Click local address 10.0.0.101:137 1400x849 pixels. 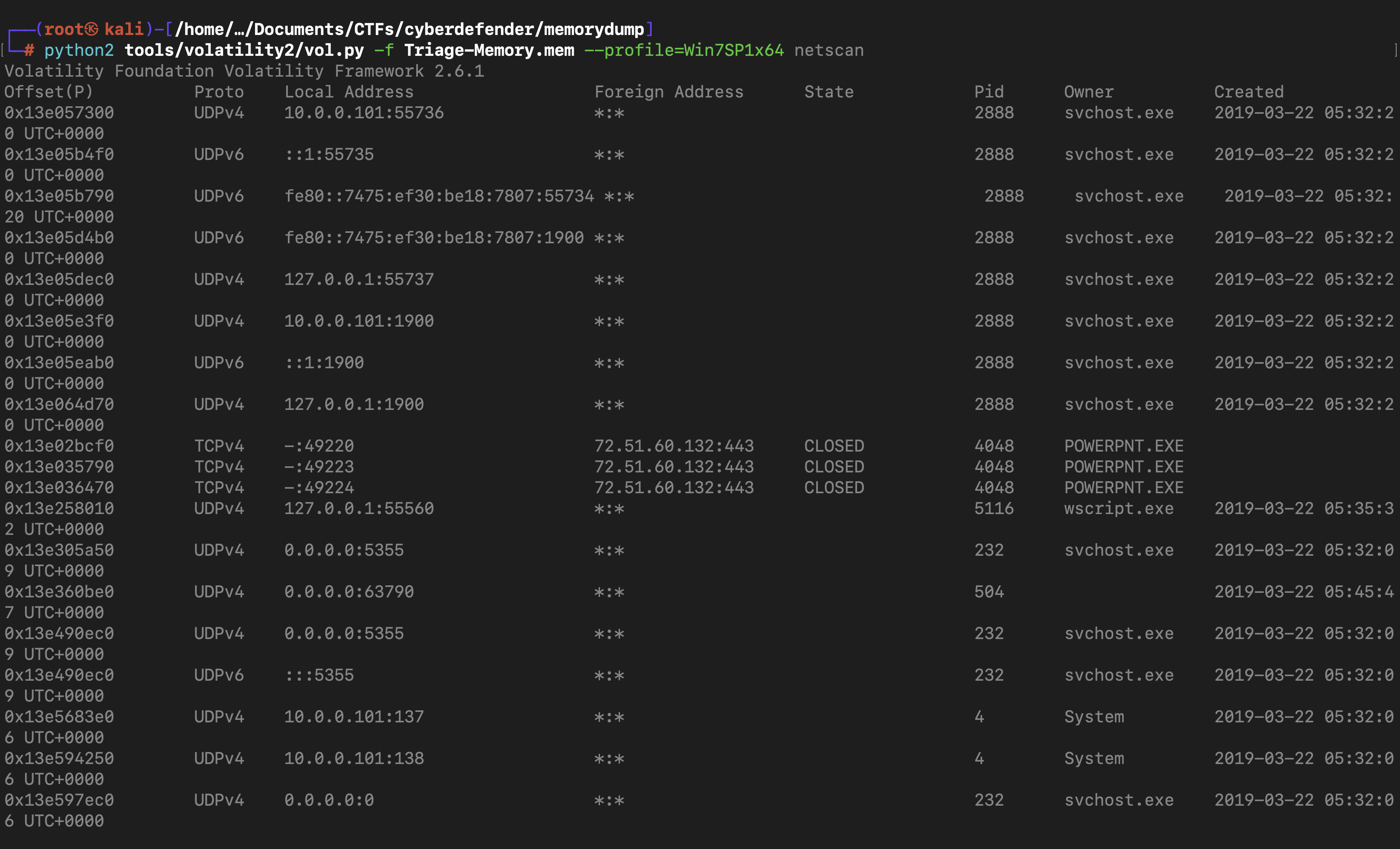tap(354, 717)
